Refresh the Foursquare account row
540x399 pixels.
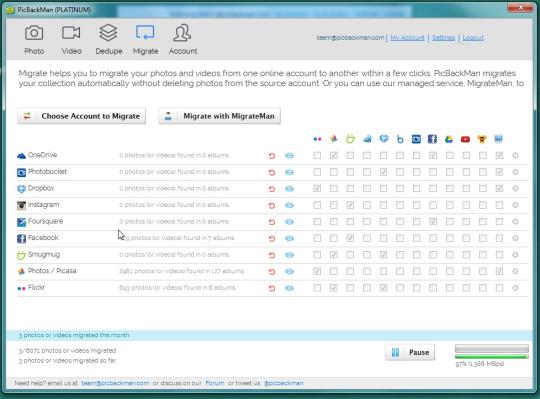[272, 222]
